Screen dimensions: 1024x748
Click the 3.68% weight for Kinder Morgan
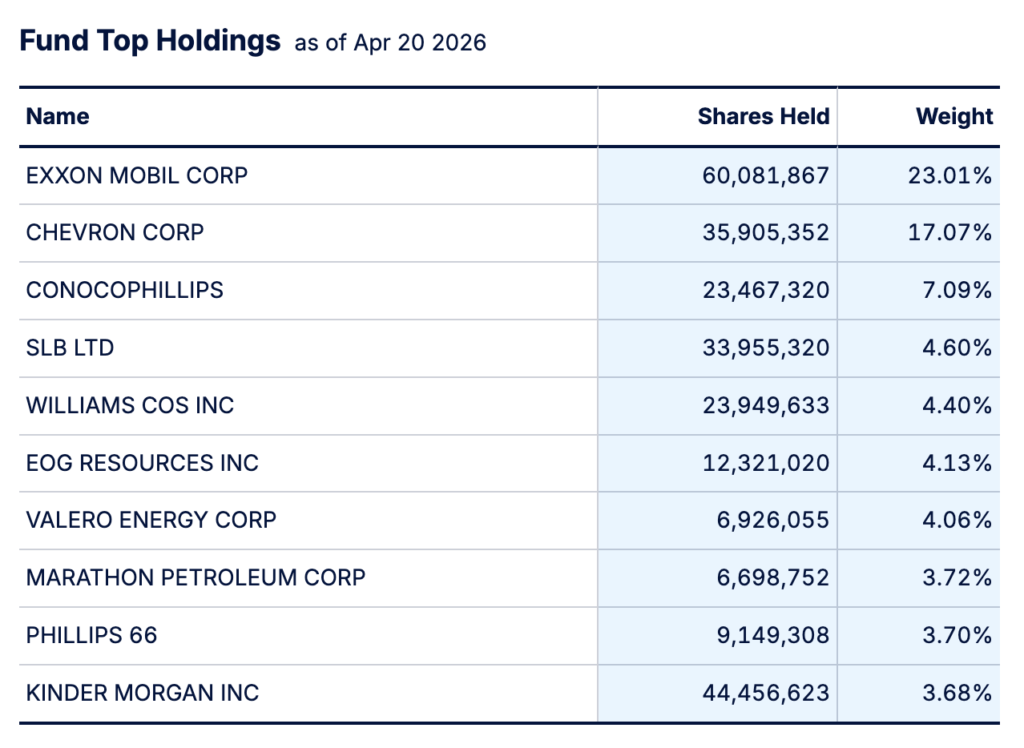(960, 693)
